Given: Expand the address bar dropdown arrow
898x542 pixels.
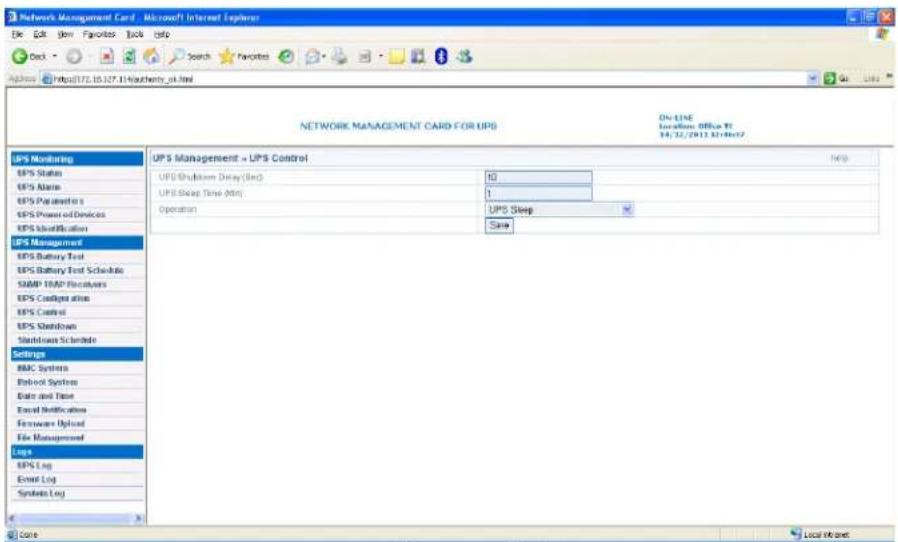Looking at the screenshot, I should click(x=813, y=79).
